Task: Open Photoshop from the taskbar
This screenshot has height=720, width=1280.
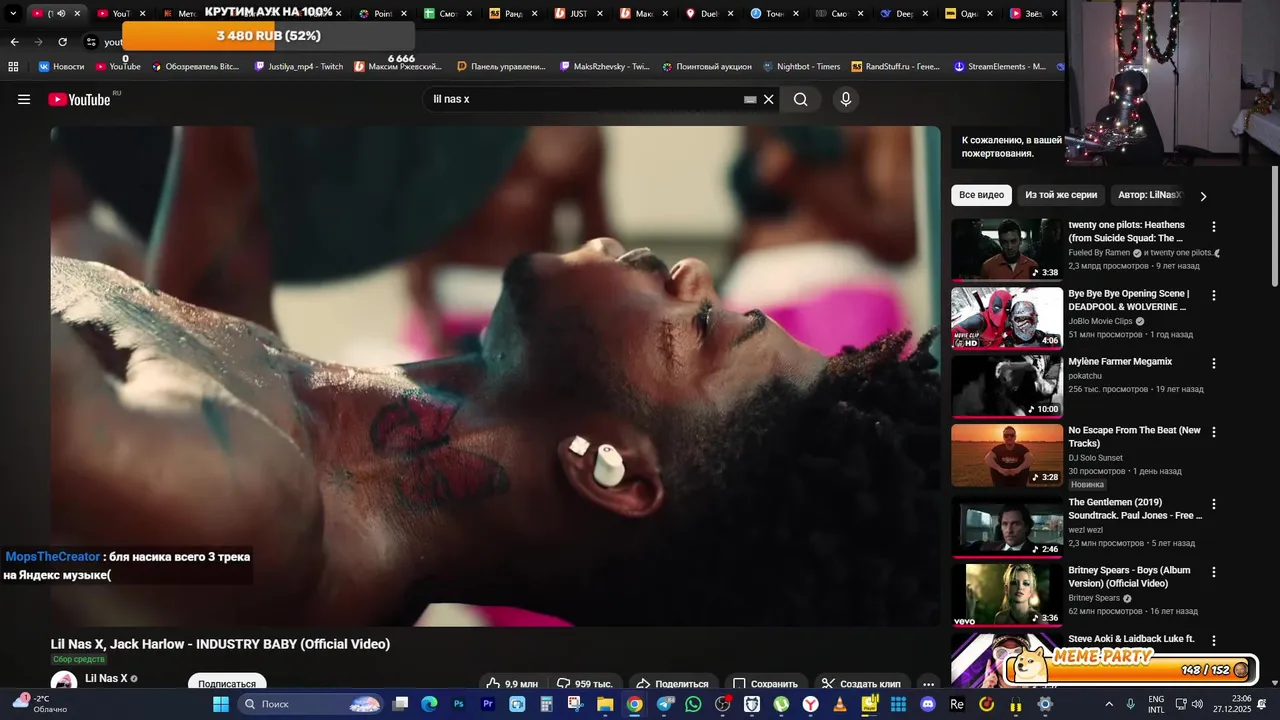Action: tap(459, 704)
